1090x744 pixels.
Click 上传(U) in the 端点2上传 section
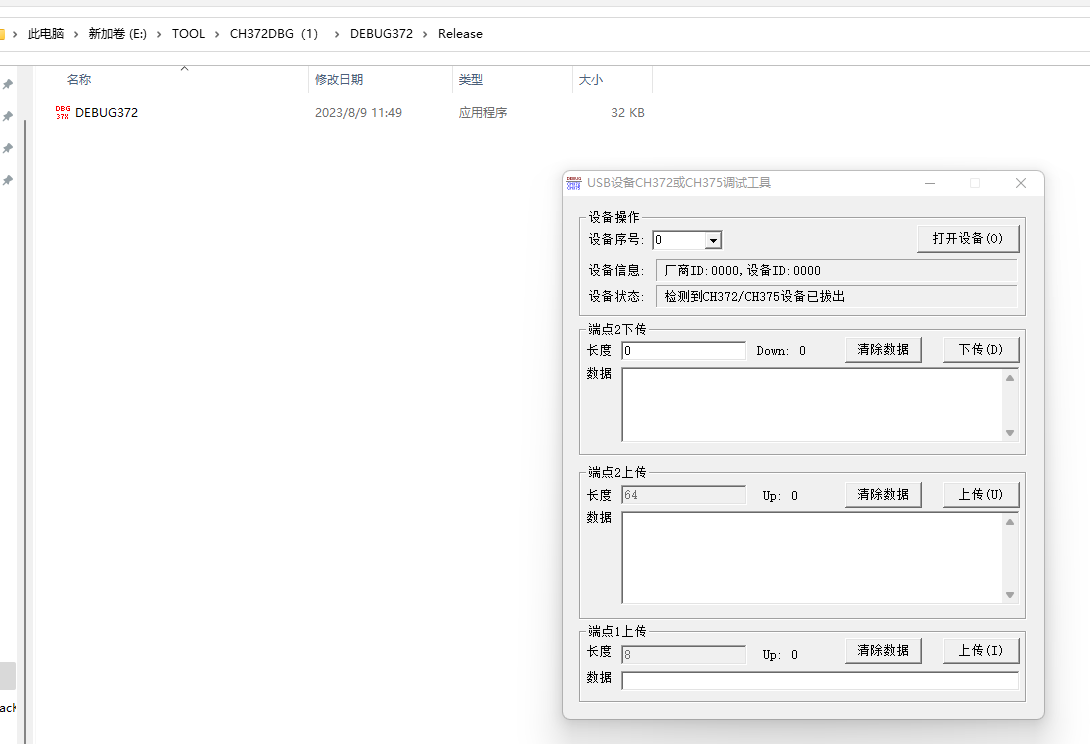(x=981, y=494)
